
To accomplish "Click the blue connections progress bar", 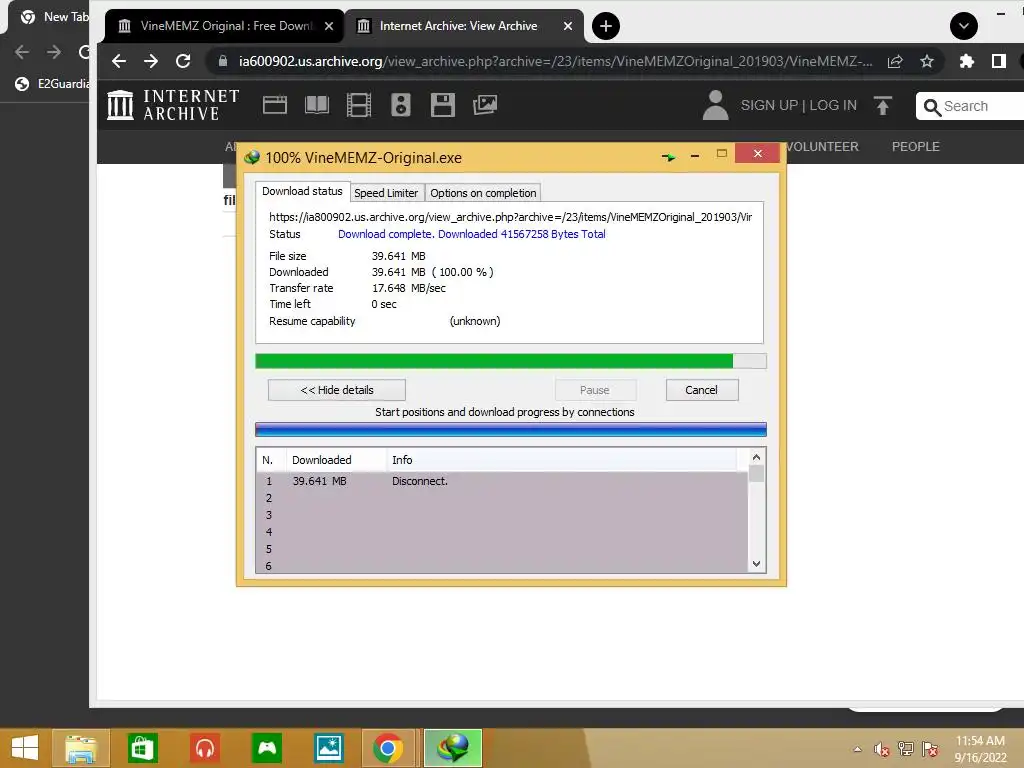I will [x=511, y=429].
